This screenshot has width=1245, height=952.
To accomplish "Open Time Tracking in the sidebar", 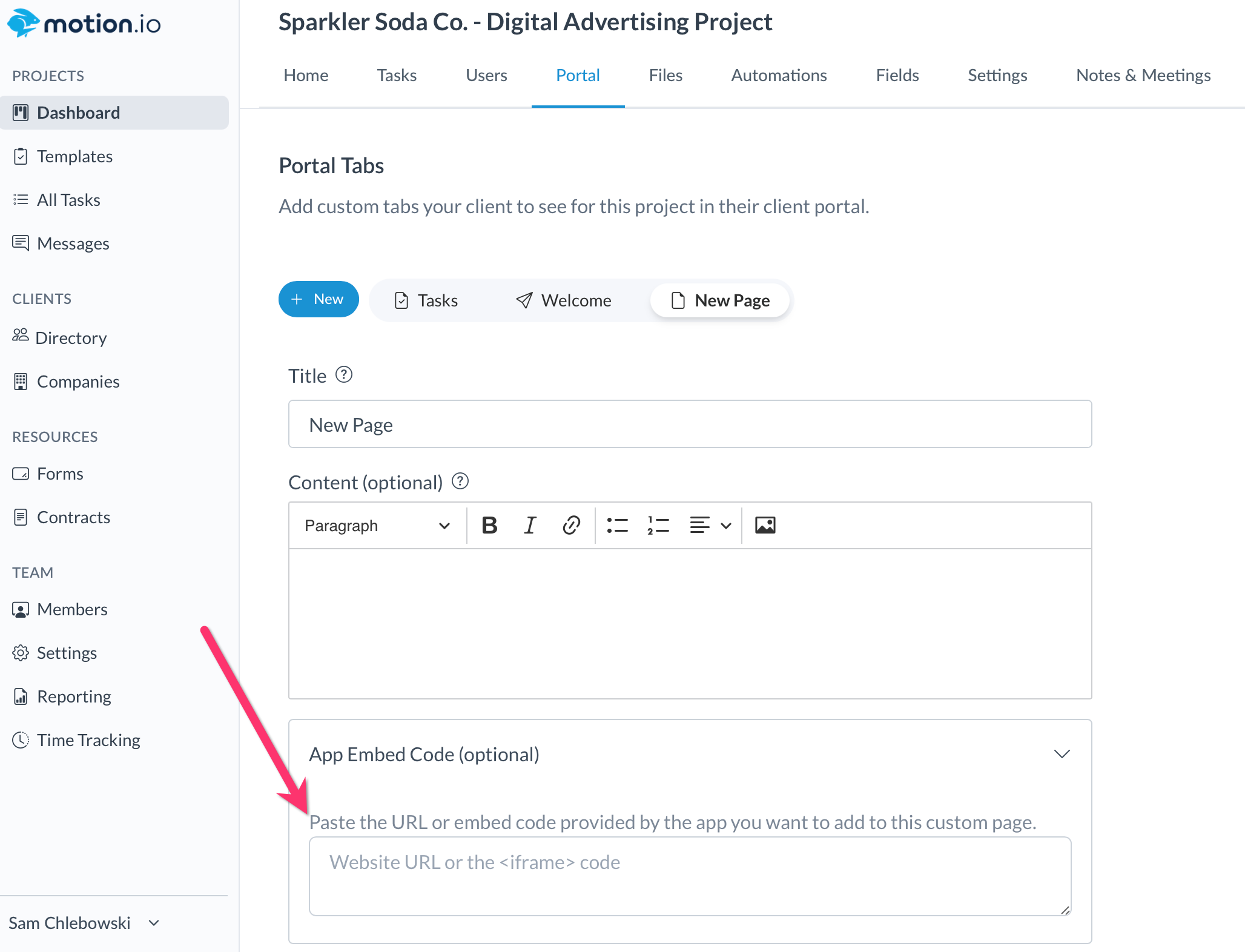I will tap(88, 740).
